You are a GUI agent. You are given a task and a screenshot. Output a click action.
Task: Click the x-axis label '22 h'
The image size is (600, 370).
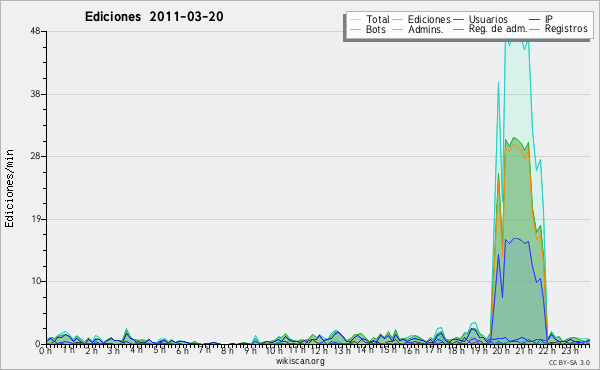546,350
